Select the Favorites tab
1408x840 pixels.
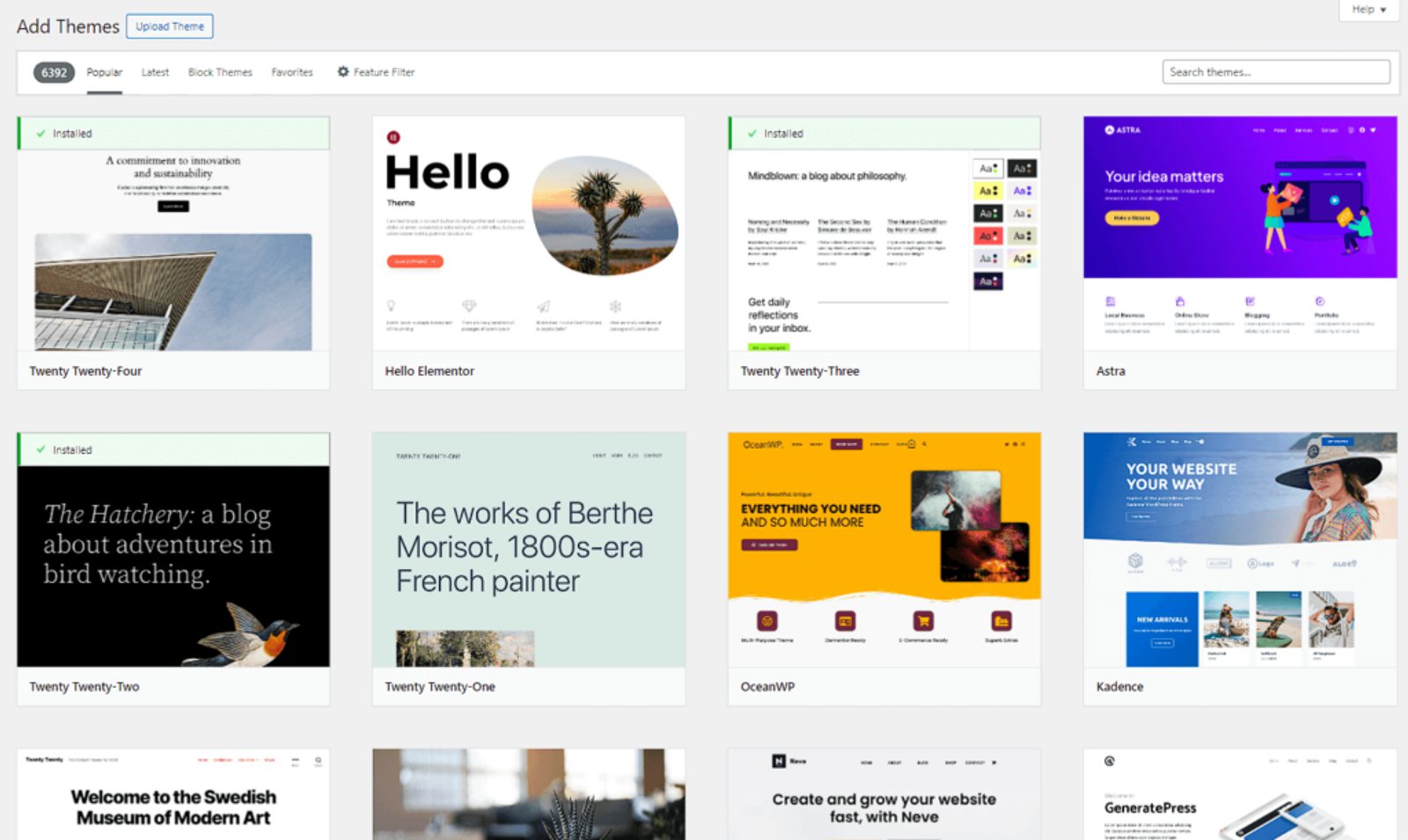(291, 72)
